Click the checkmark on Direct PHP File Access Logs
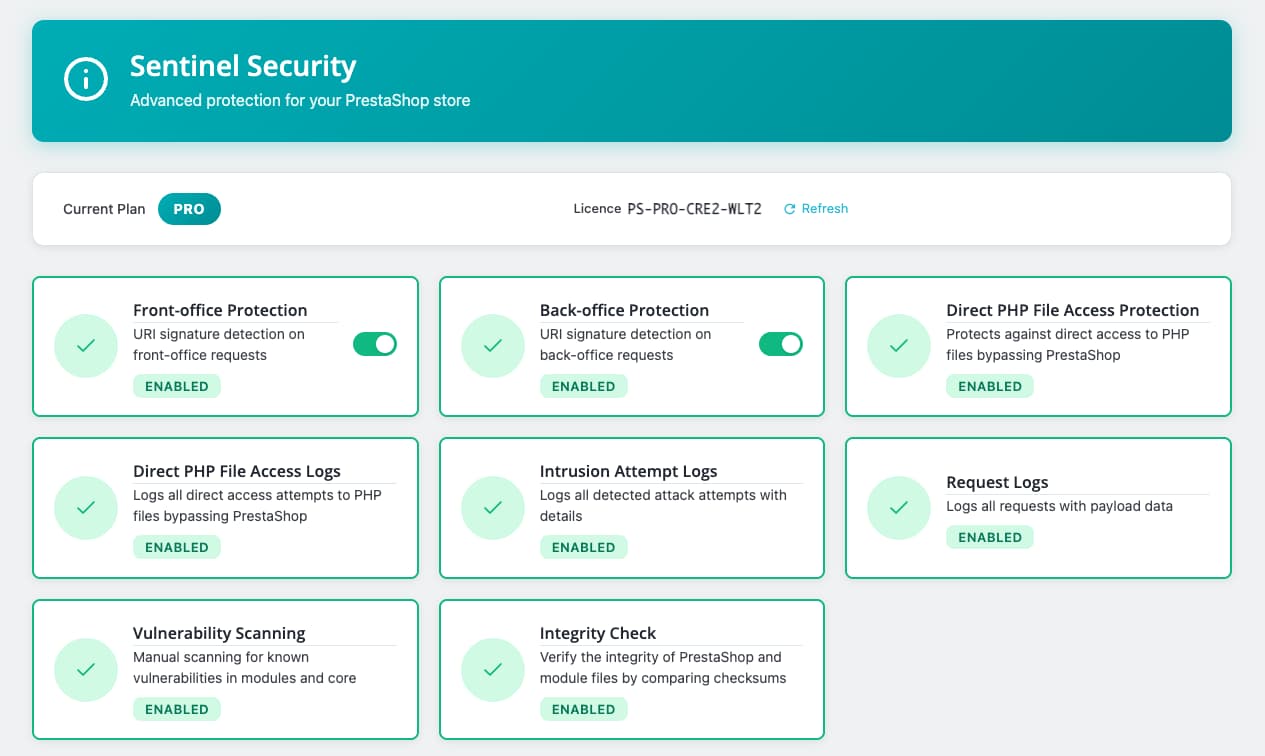1265x756 pixels. tap(85, 507)
